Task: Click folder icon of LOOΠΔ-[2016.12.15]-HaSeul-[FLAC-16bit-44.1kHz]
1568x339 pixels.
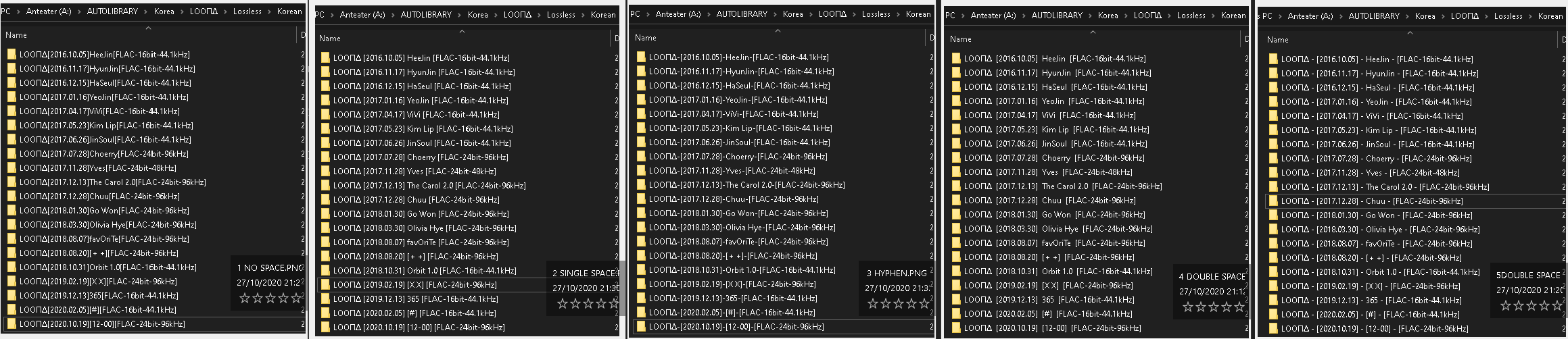Action: [x=641, y=86]
